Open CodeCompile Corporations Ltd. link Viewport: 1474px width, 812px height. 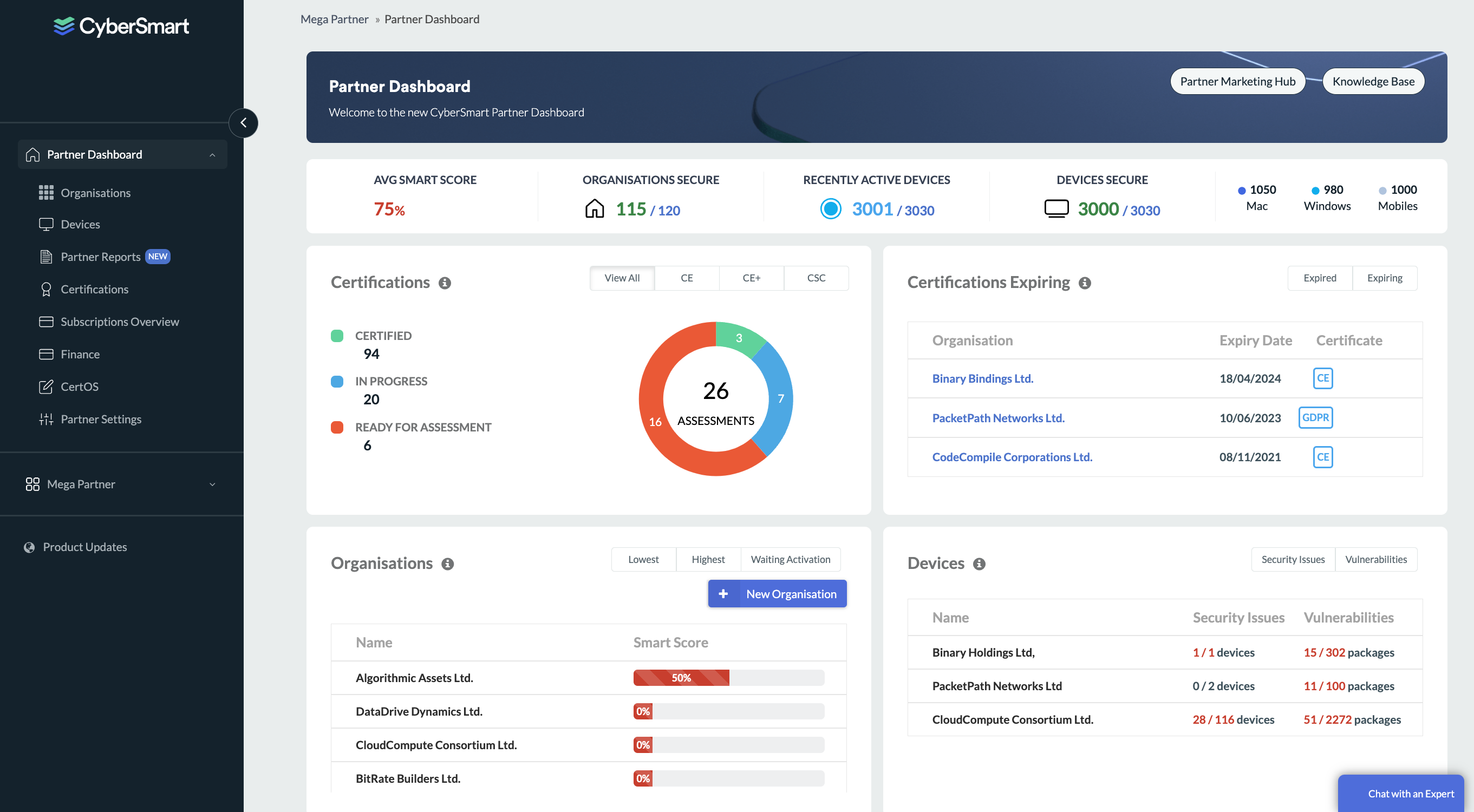click(x=1012, y=457)
